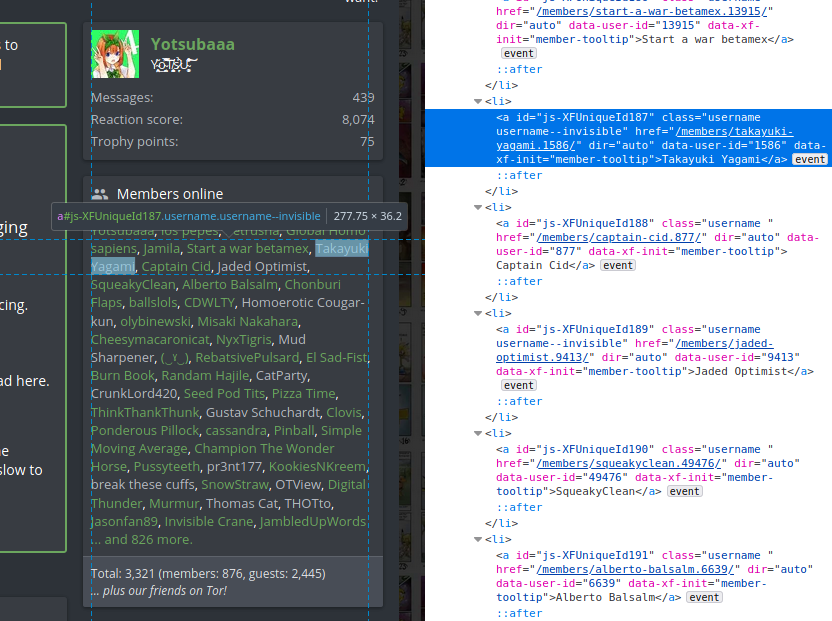The width and height of the screenshot is (832, 621).
Task: Open member Invisible Crane profile
Action: 209,522
